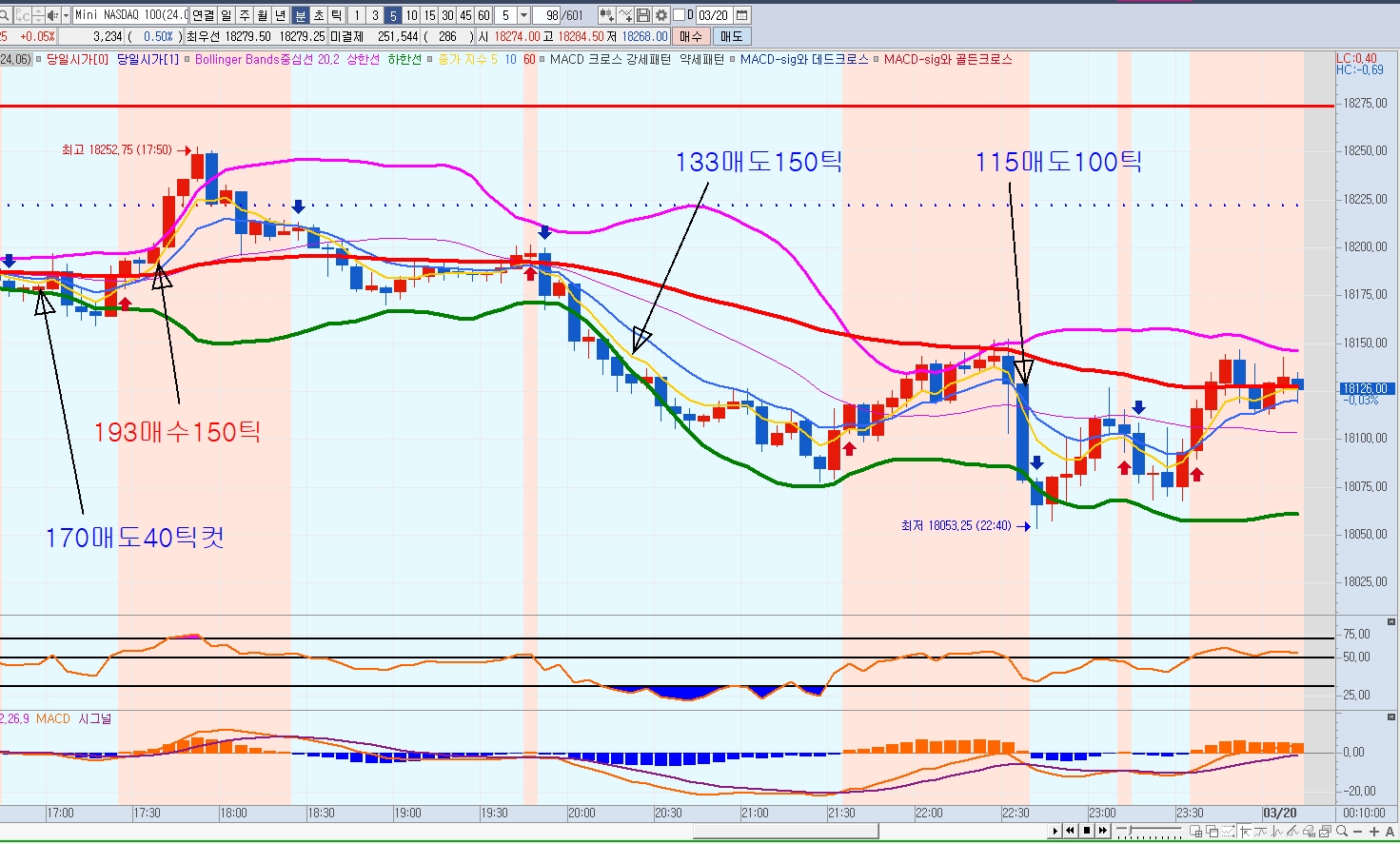The image size is (1400, 844).
Task: Choose the highlighted 5 interval button
Action: [x=393, y=15]
